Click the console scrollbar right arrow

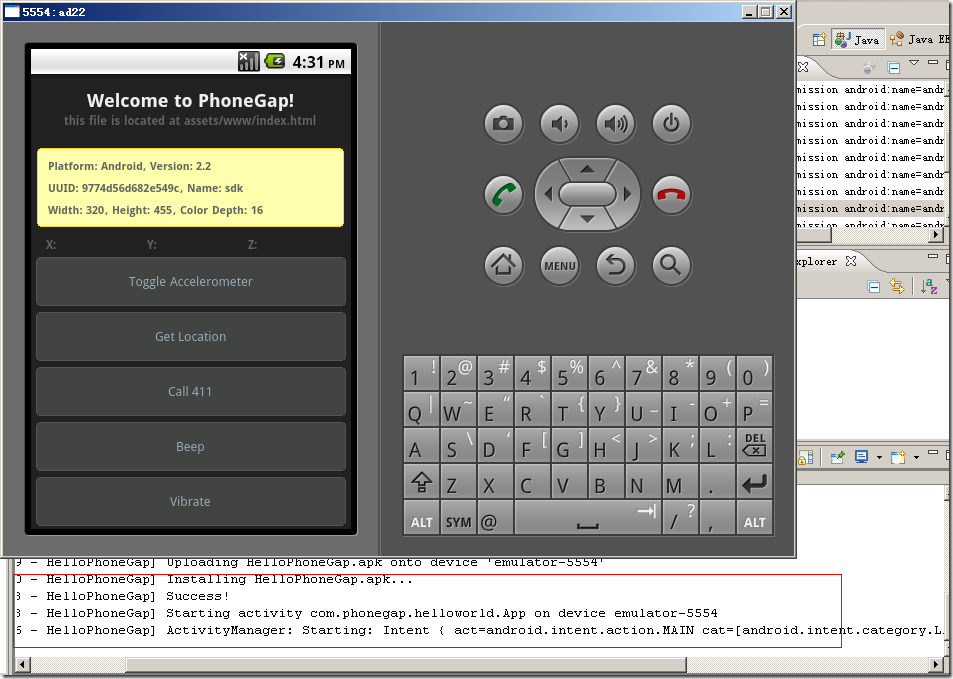point(937,664)
